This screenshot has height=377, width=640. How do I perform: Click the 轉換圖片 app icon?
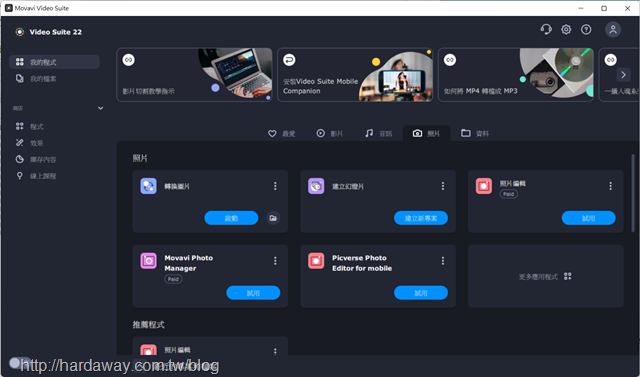tap(148, 186)
